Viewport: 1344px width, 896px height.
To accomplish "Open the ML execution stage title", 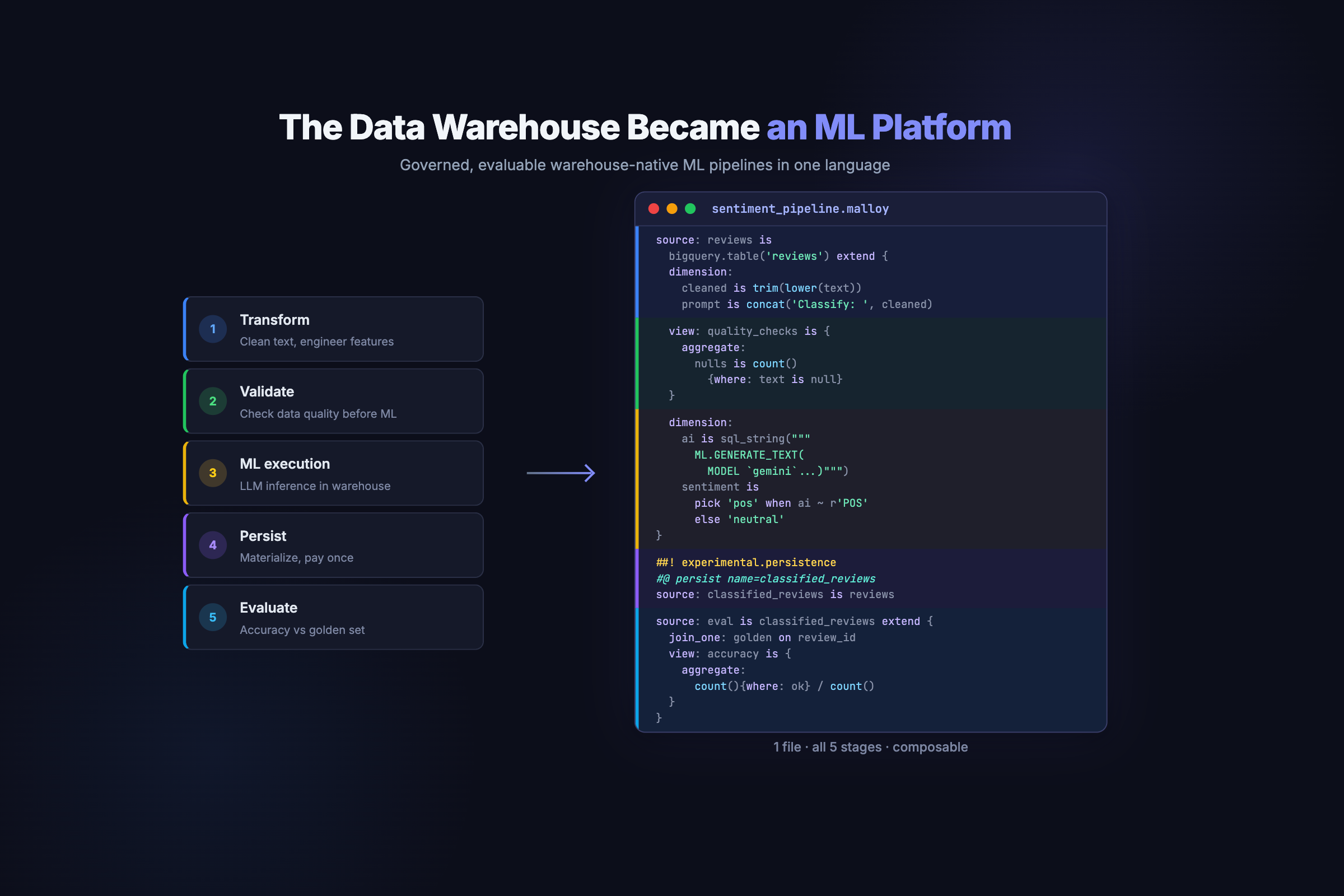I will [x=284, y=464].
